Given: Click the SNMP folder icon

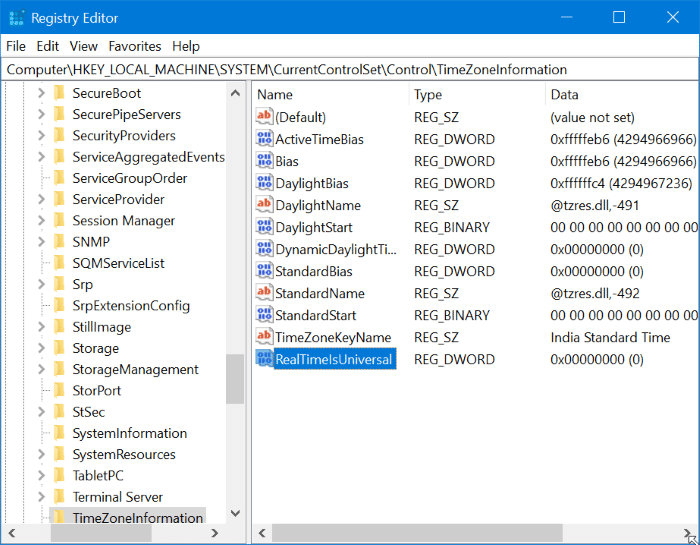Looking at the screenshot, I should point(59,241).
